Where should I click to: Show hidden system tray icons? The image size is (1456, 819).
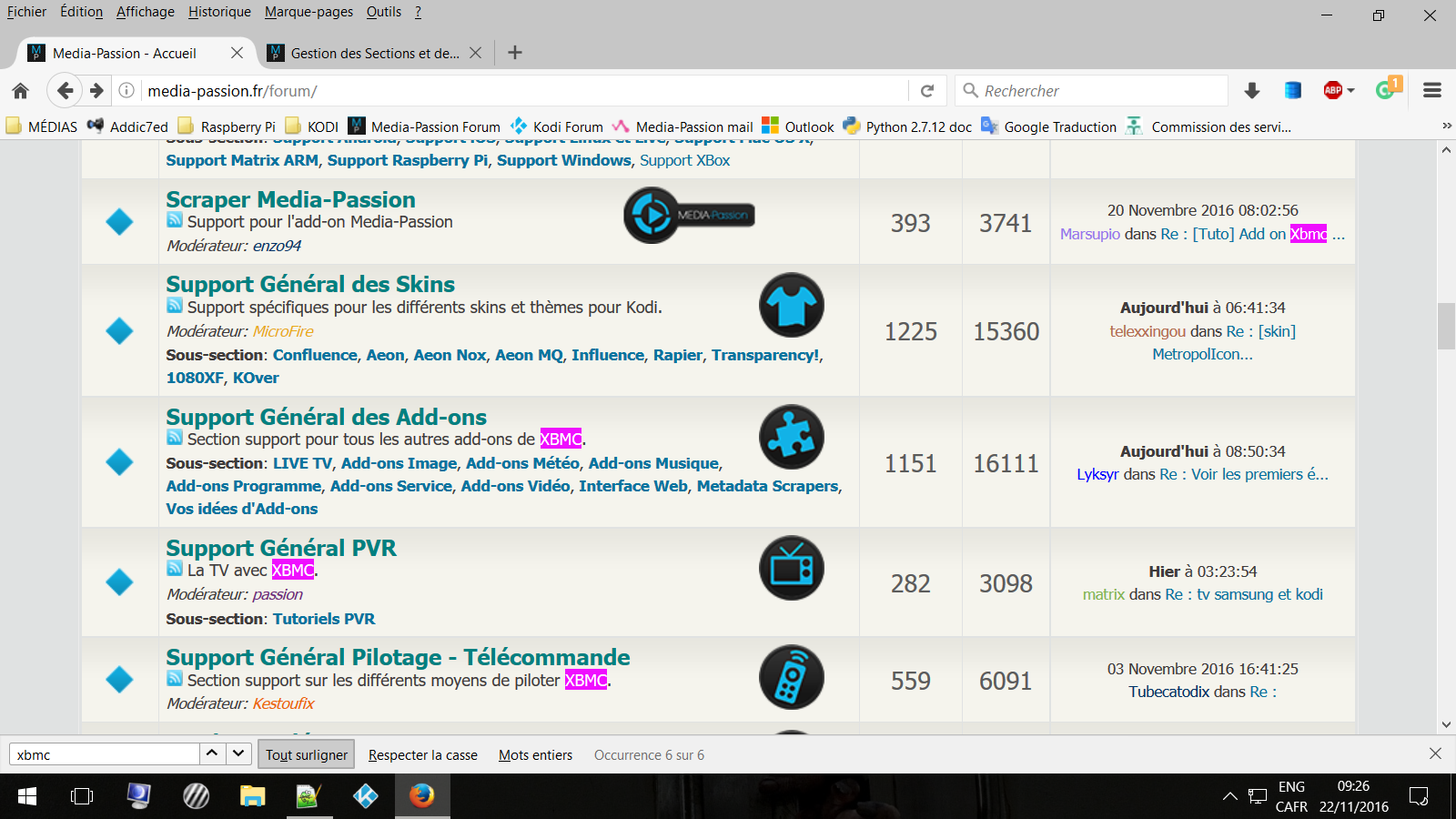click(1229, 796)
